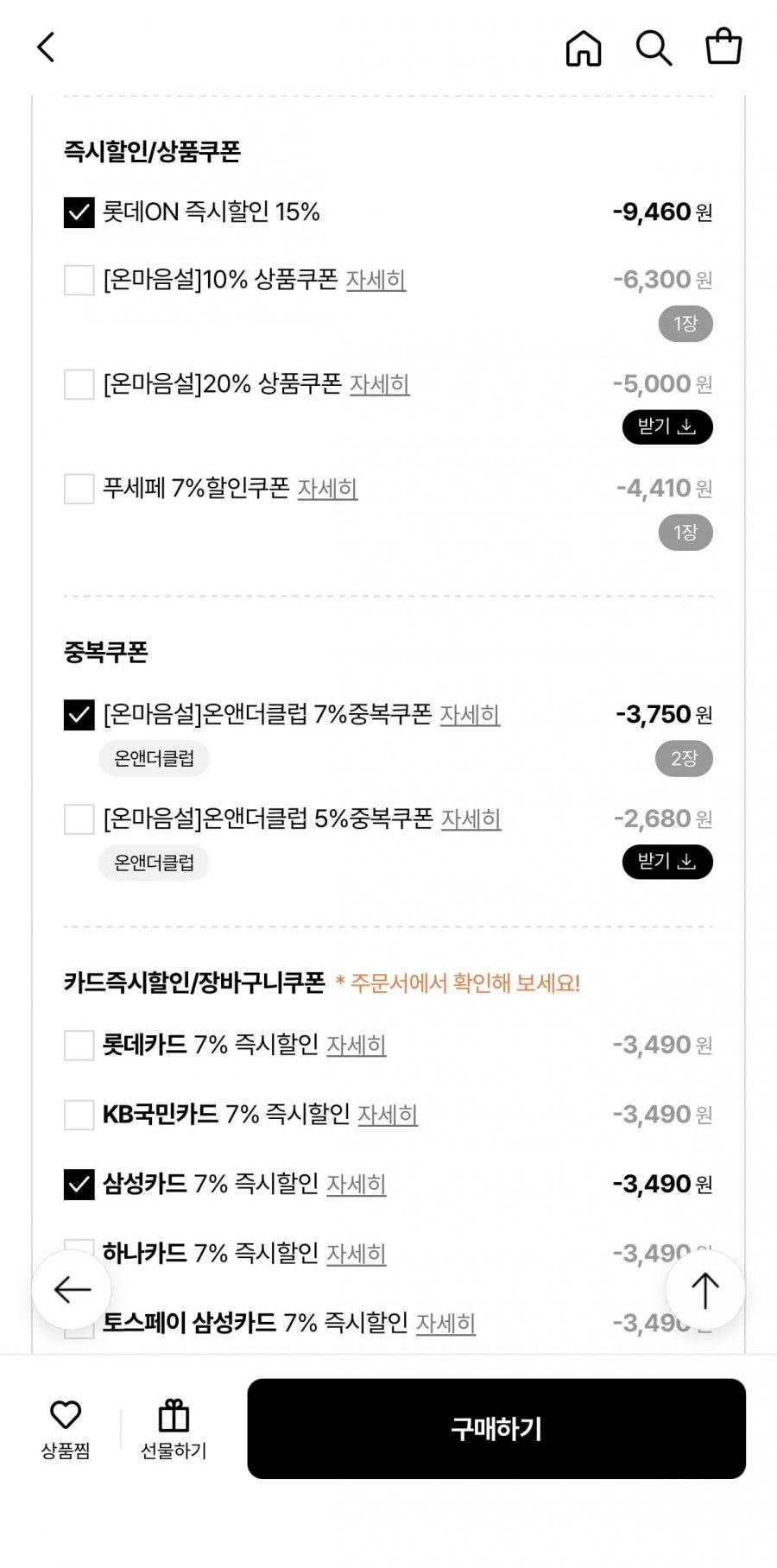Select 푸세페 7%할인쿠폰 checkbox
The height and width of the screenshot is (1568, 777).
tap(79, 489)
